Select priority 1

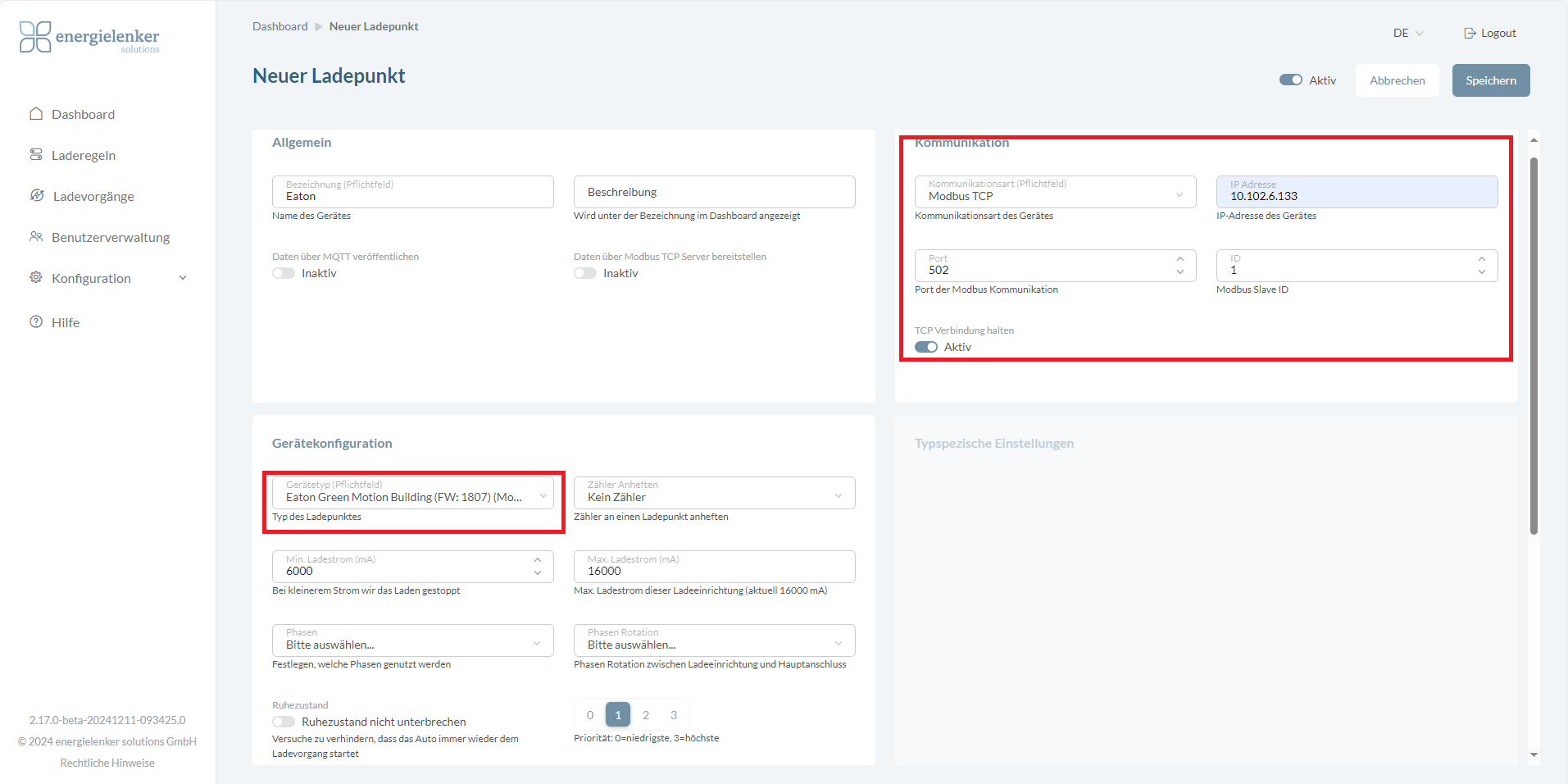pyautogui.click(x=618, y=715)
